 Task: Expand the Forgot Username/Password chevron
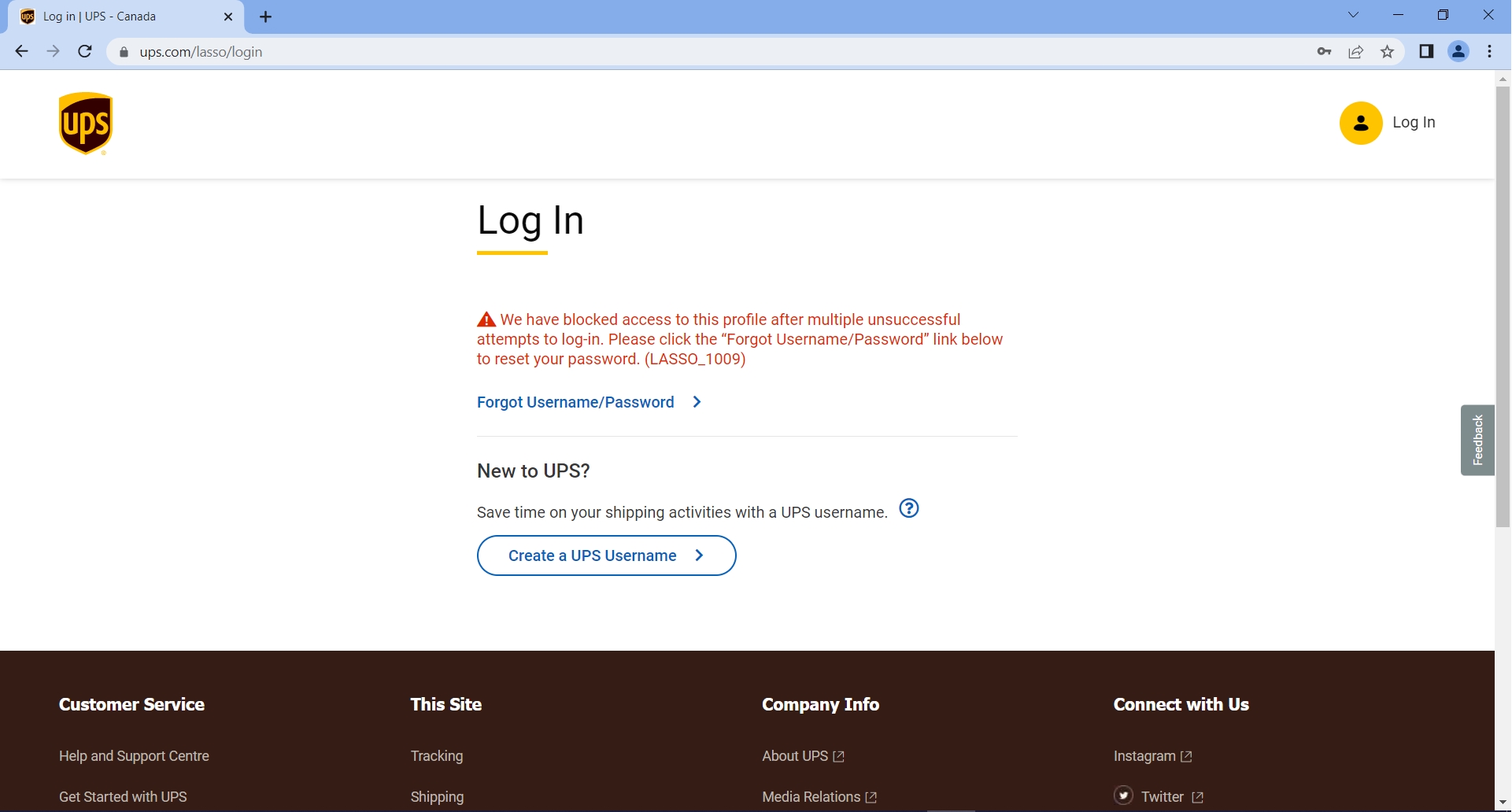pos(697,402)
